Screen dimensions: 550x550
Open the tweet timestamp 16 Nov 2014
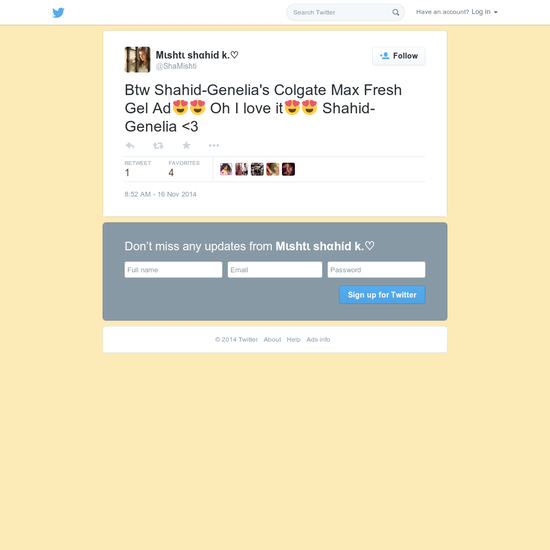(x=160, y=194)
